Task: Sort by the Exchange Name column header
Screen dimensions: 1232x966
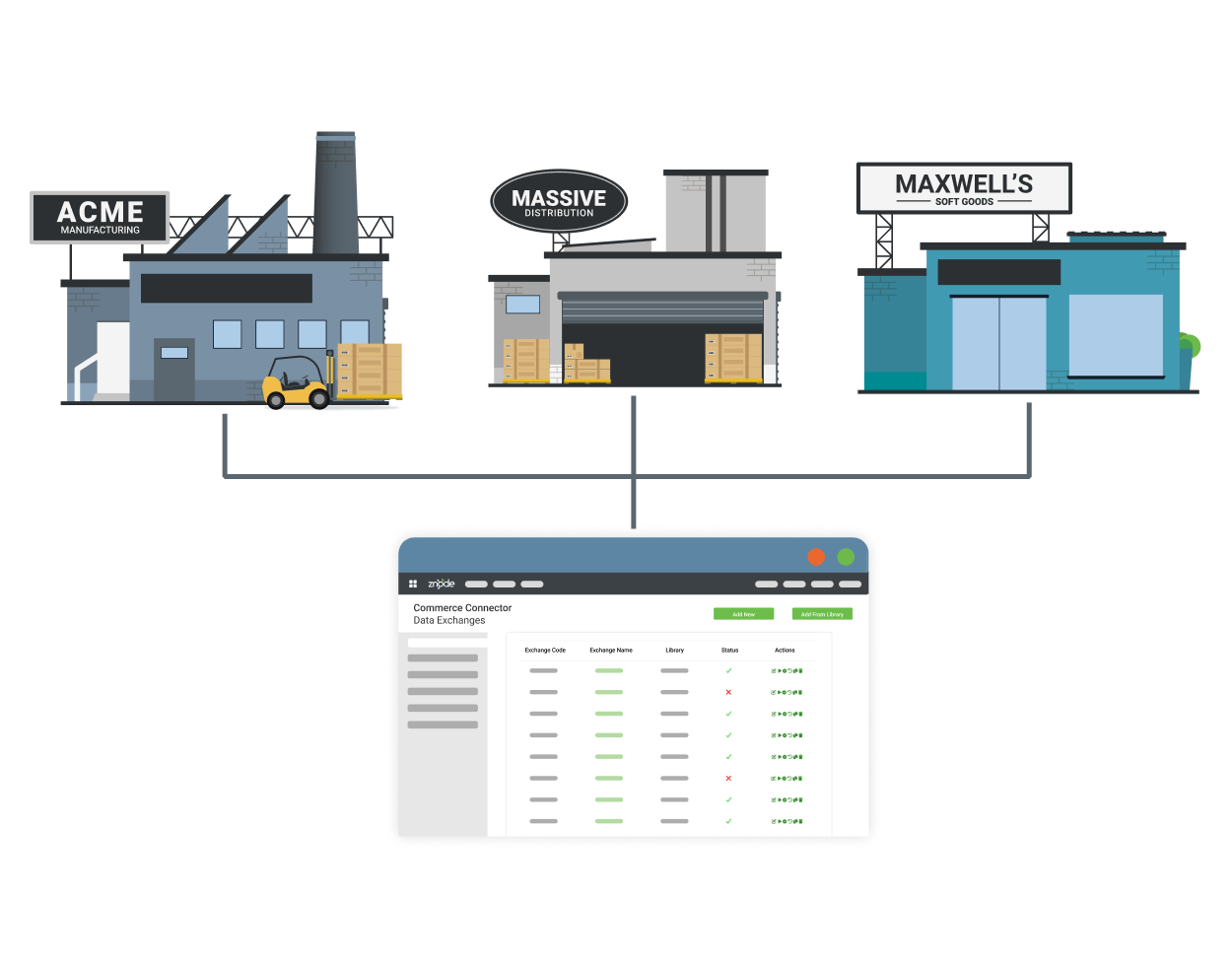Action: coord(611,651)
